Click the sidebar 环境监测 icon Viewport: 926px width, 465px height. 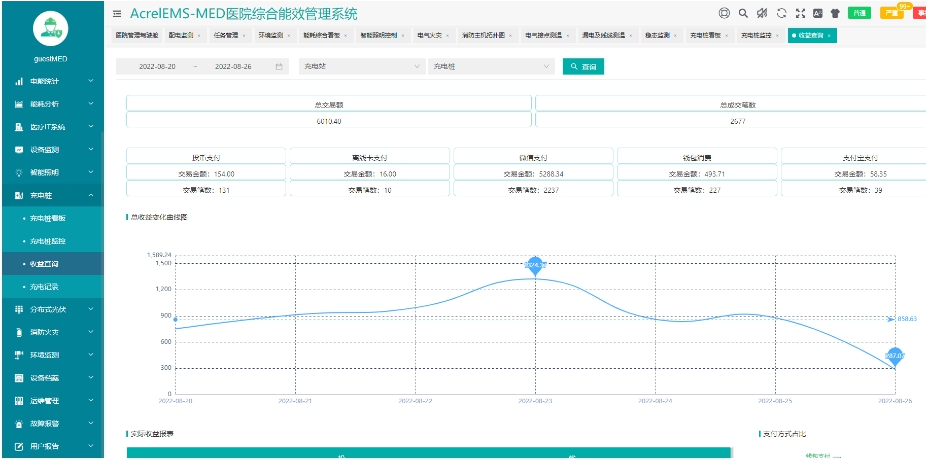19,355
